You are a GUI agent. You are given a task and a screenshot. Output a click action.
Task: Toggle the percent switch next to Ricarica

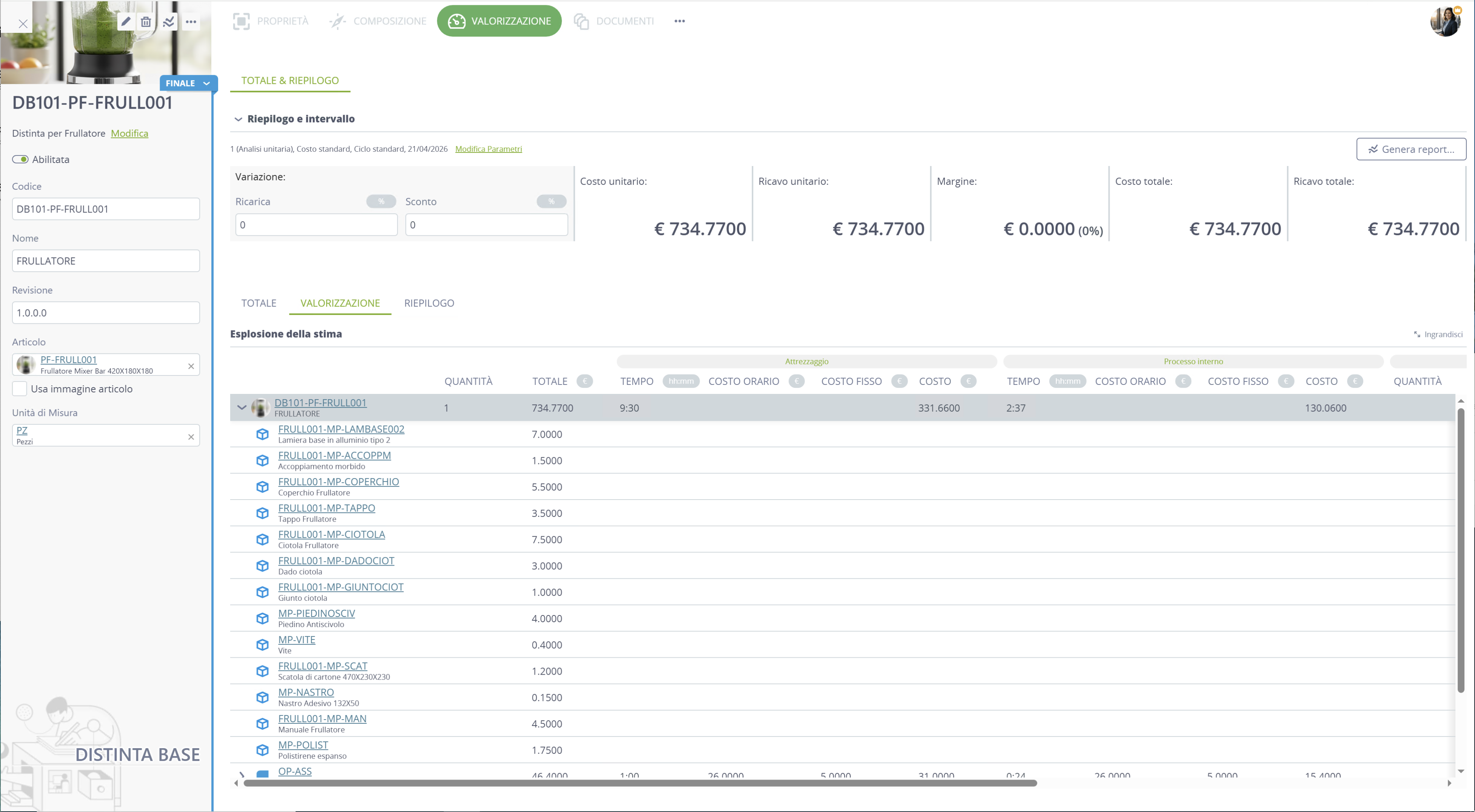tap(381, 201)
